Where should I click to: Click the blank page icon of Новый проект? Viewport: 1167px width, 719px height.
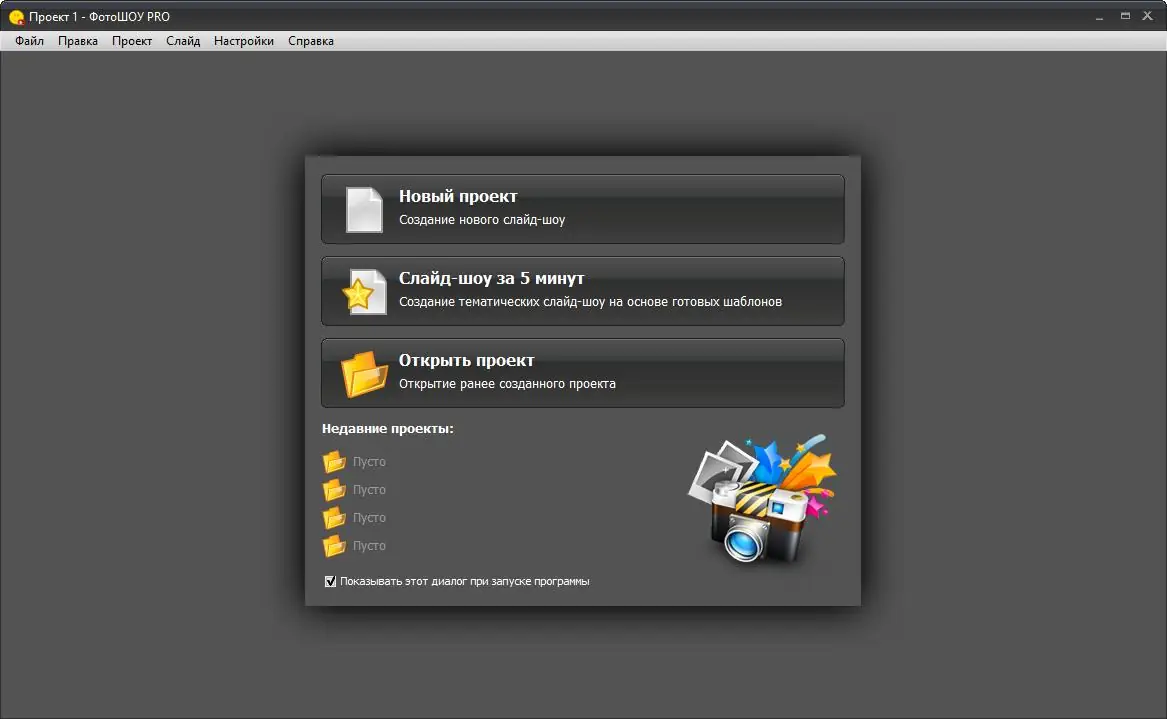pos(364,210)
